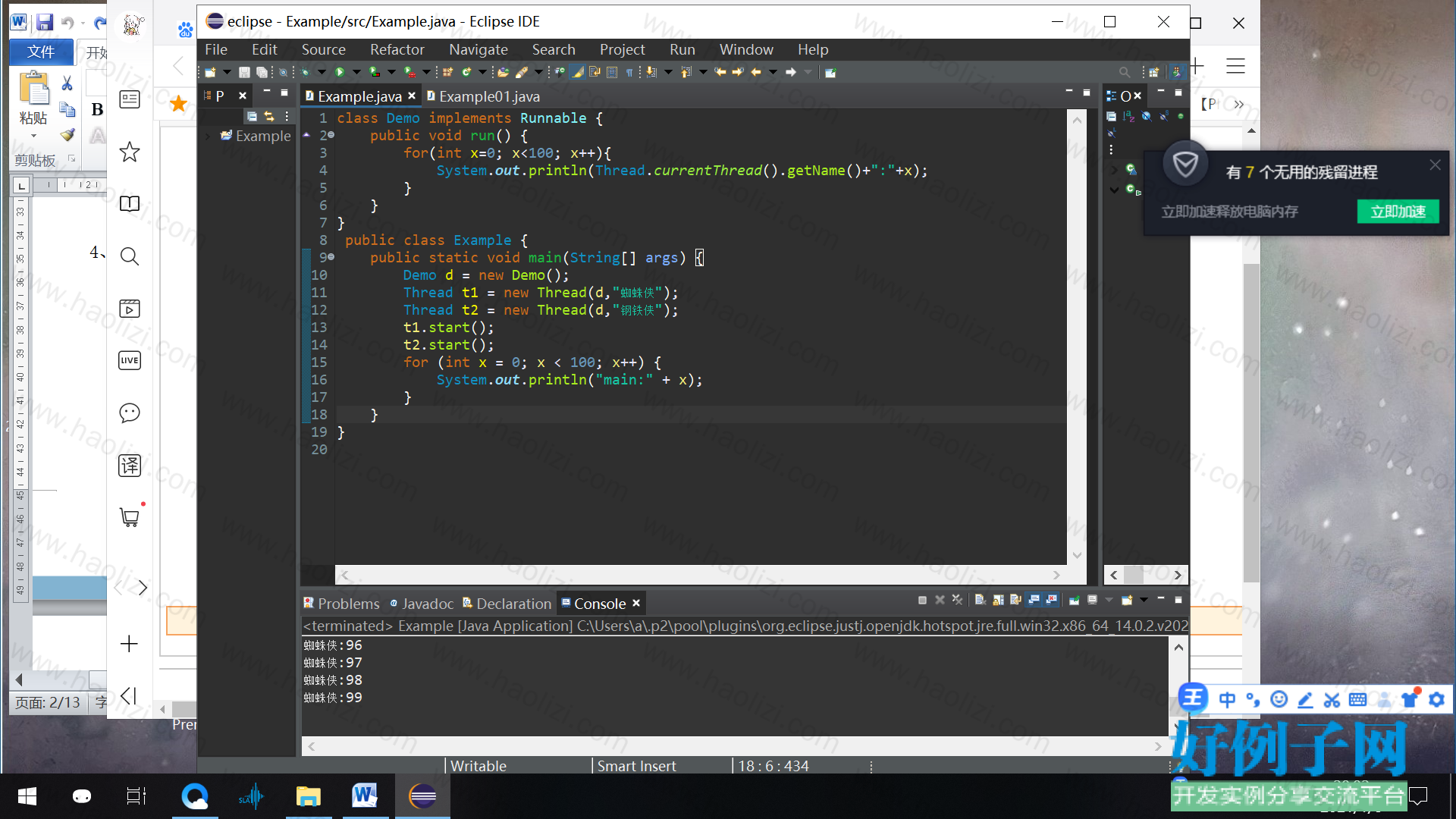
Task: Jump to the previous annotation icon
Action: click(x=686, y=72)
